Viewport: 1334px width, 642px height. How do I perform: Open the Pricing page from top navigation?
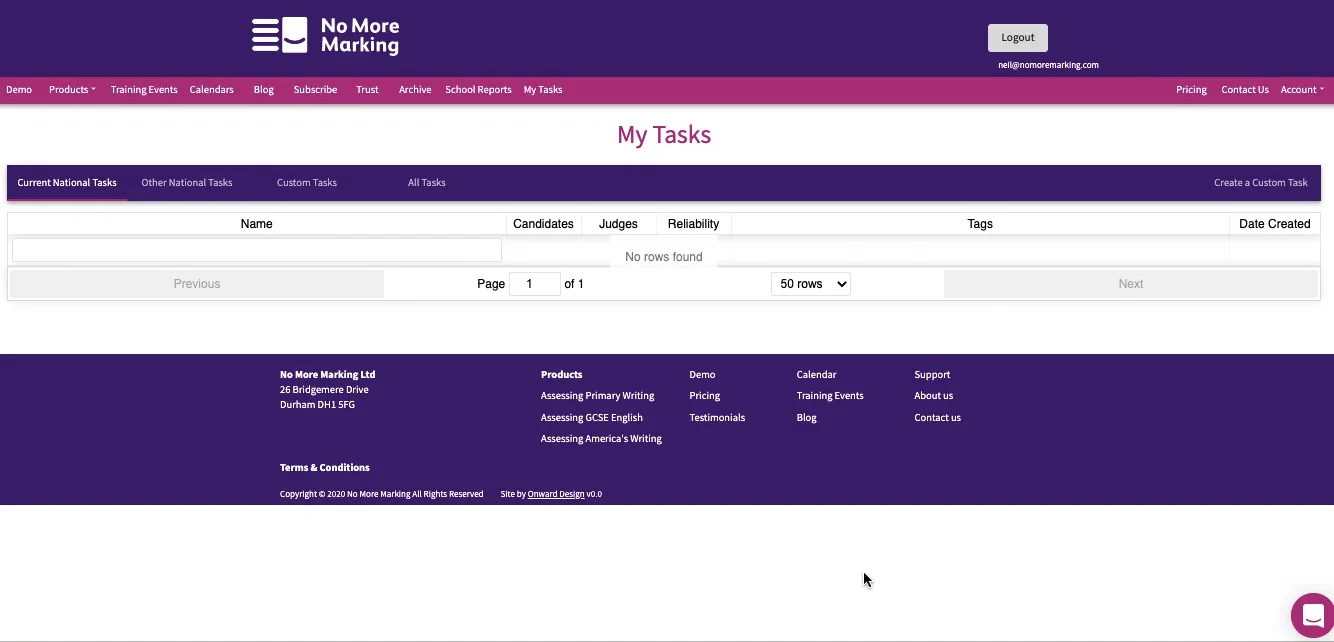pyautogui.click(x=1191, y=90)
